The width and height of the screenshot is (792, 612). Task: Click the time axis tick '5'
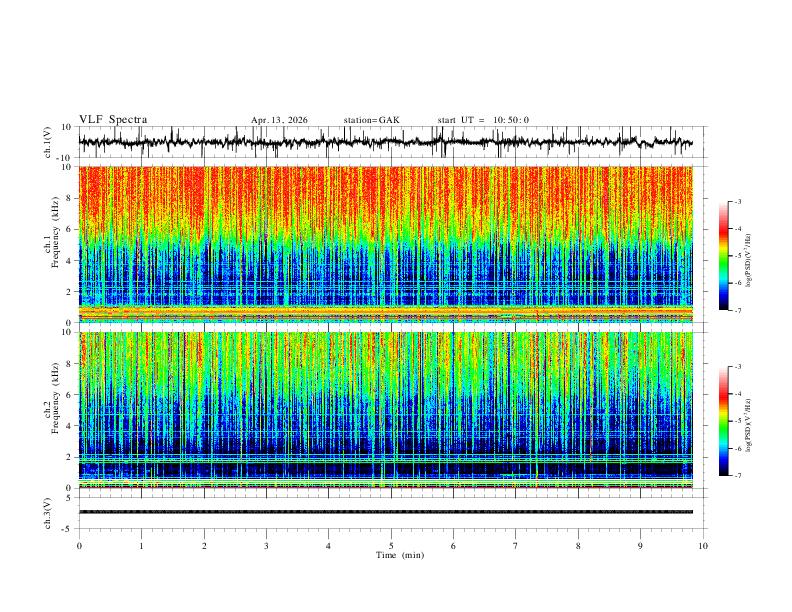click(391, 546)
